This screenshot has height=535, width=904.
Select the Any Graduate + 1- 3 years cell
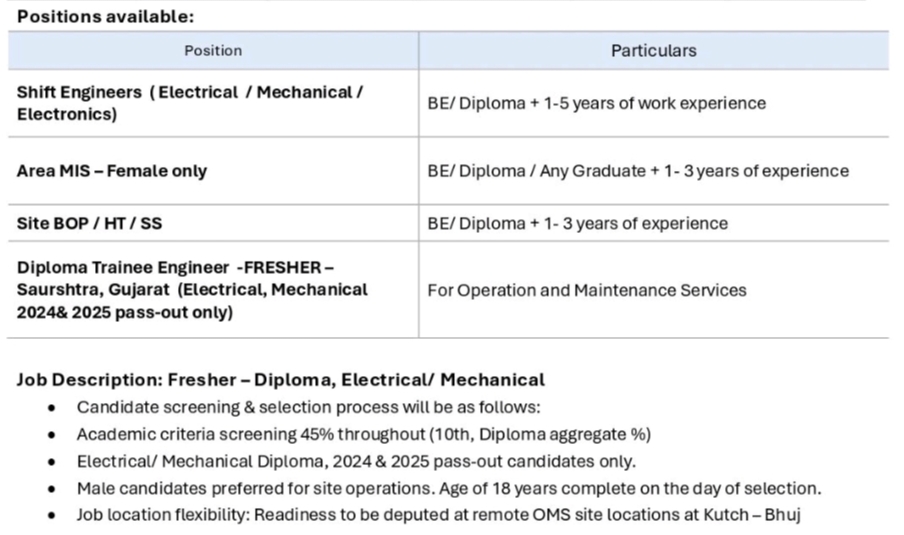pos(638,171)
